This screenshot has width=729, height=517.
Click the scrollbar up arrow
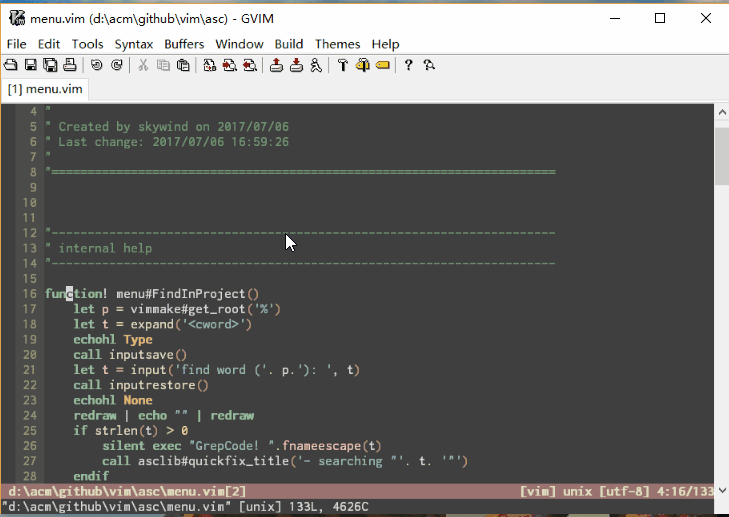click(x=722, y=112)
